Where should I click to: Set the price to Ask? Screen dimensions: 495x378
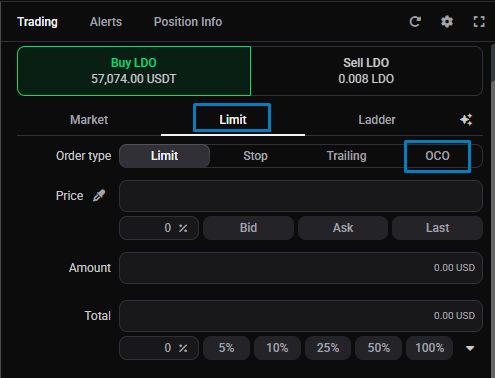tap(343, 228)
